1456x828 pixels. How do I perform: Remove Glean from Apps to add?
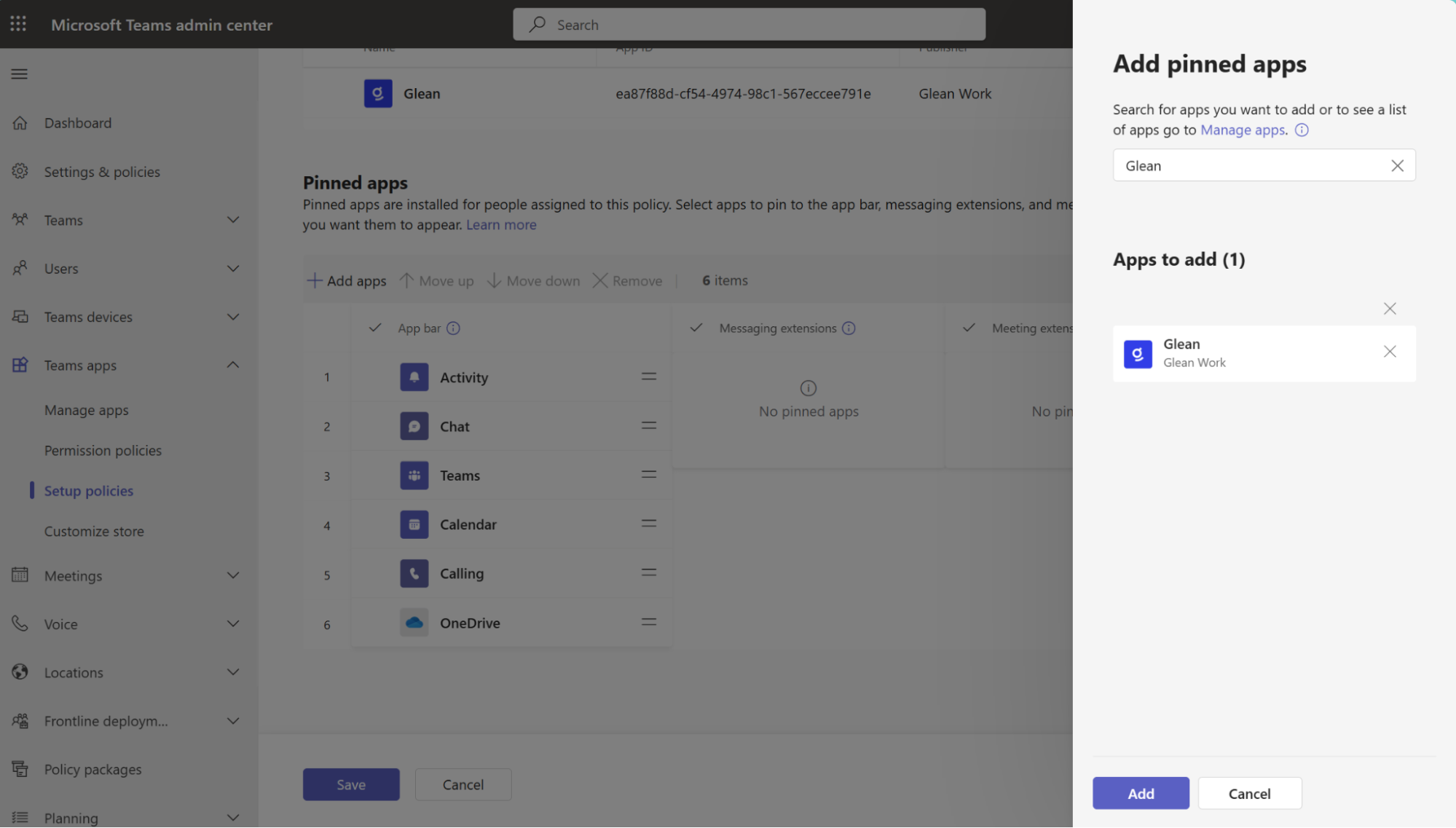coord(1390,352)
